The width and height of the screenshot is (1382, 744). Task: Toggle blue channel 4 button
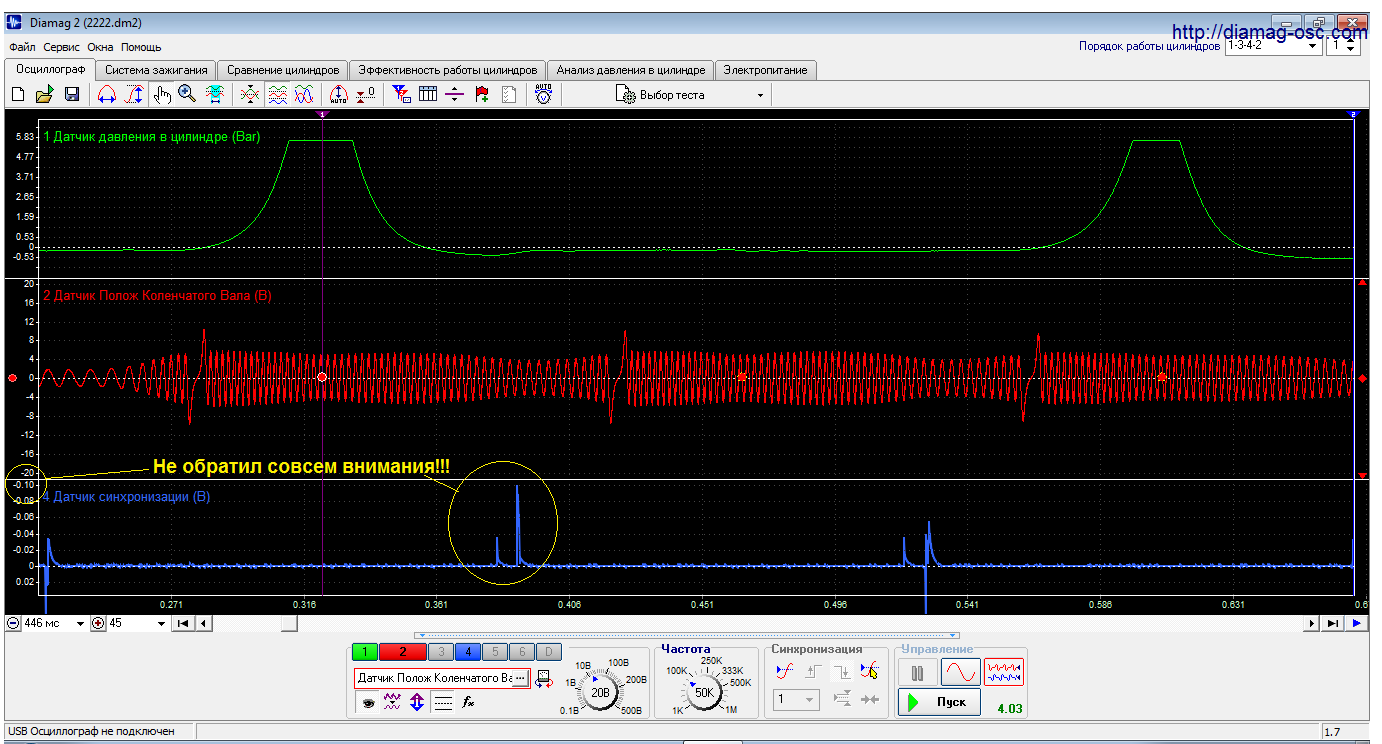pos(468,652)
